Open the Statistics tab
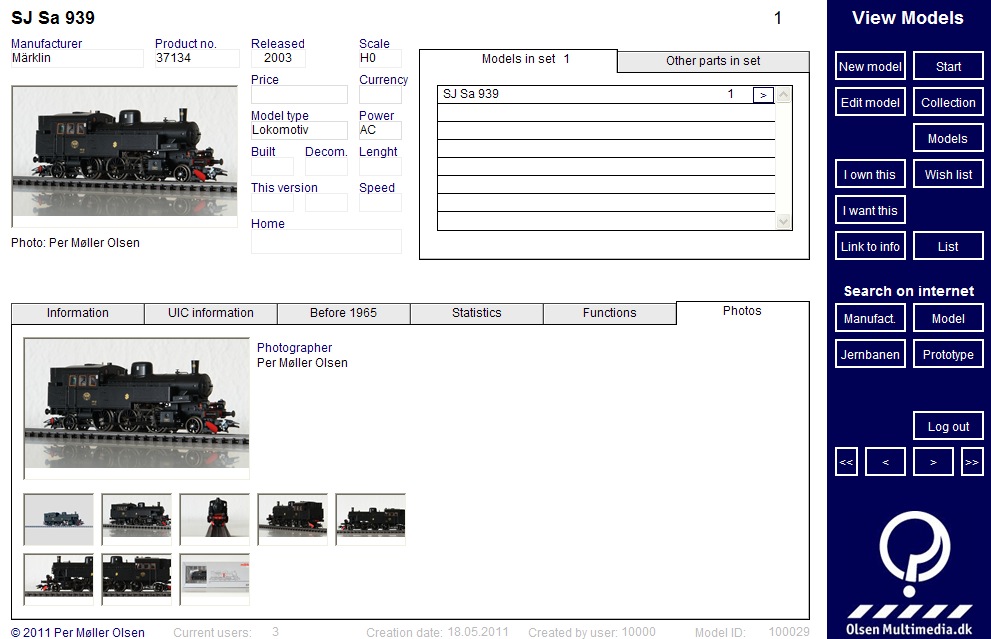Viewport: 991px width, 639px height. (477, 313)
